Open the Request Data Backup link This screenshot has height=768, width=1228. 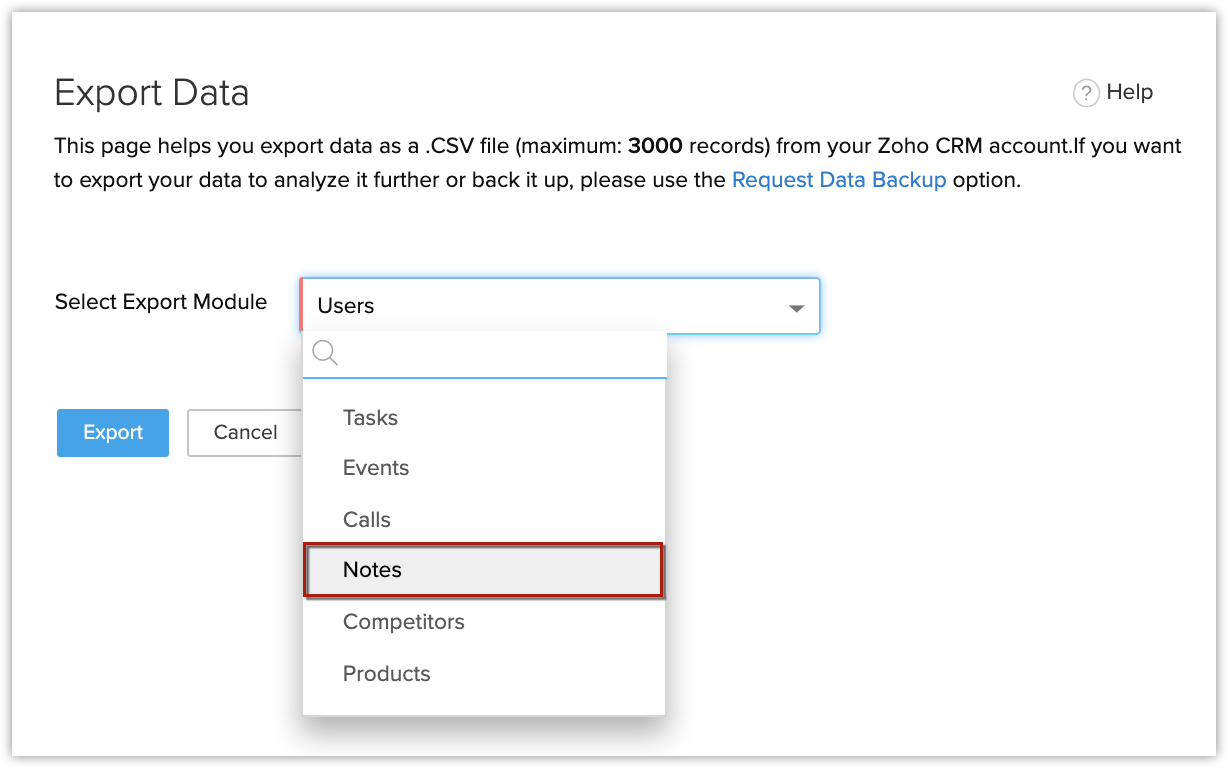839,181
